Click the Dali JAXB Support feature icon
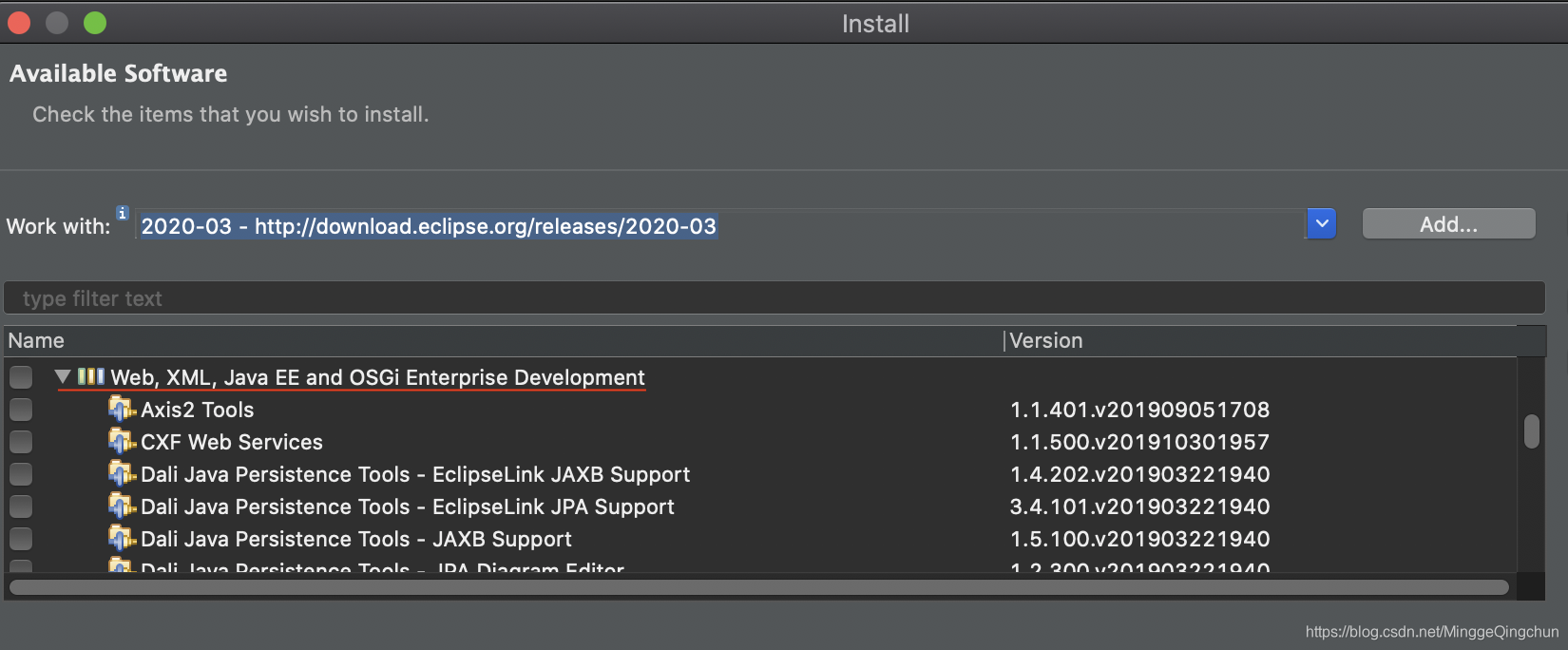 point(122,538)
